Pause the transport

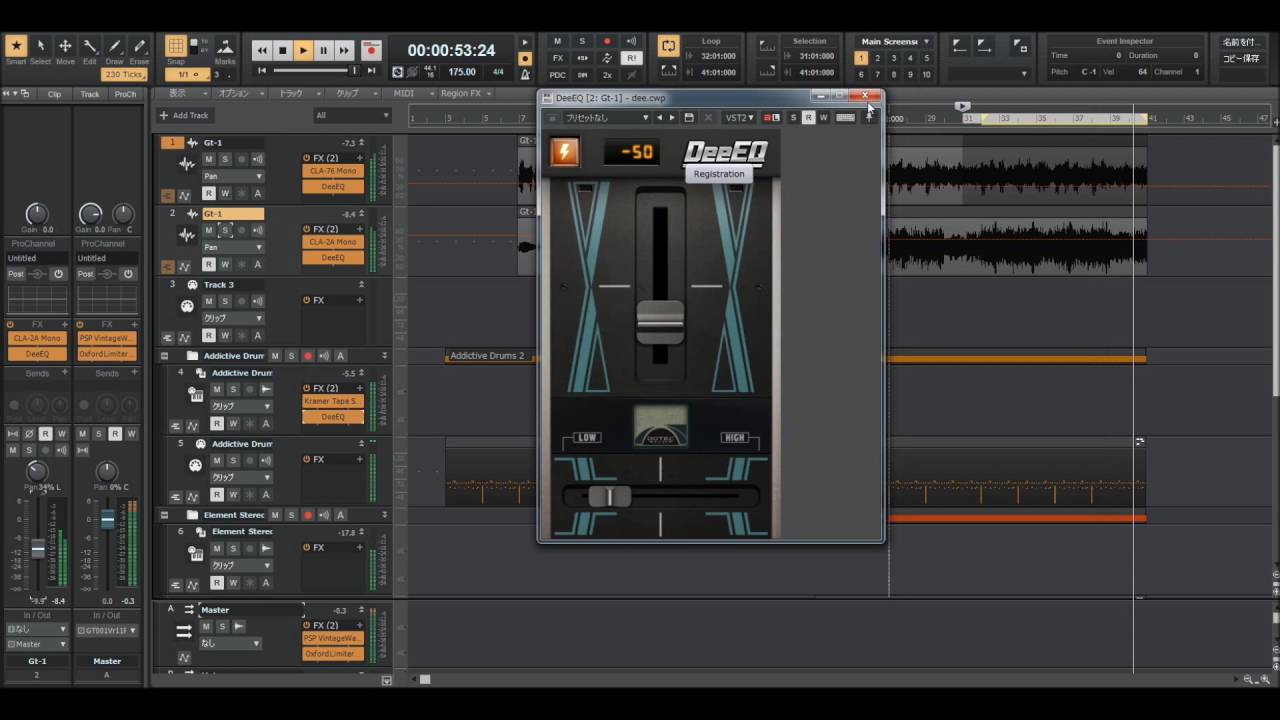(323, 50)
